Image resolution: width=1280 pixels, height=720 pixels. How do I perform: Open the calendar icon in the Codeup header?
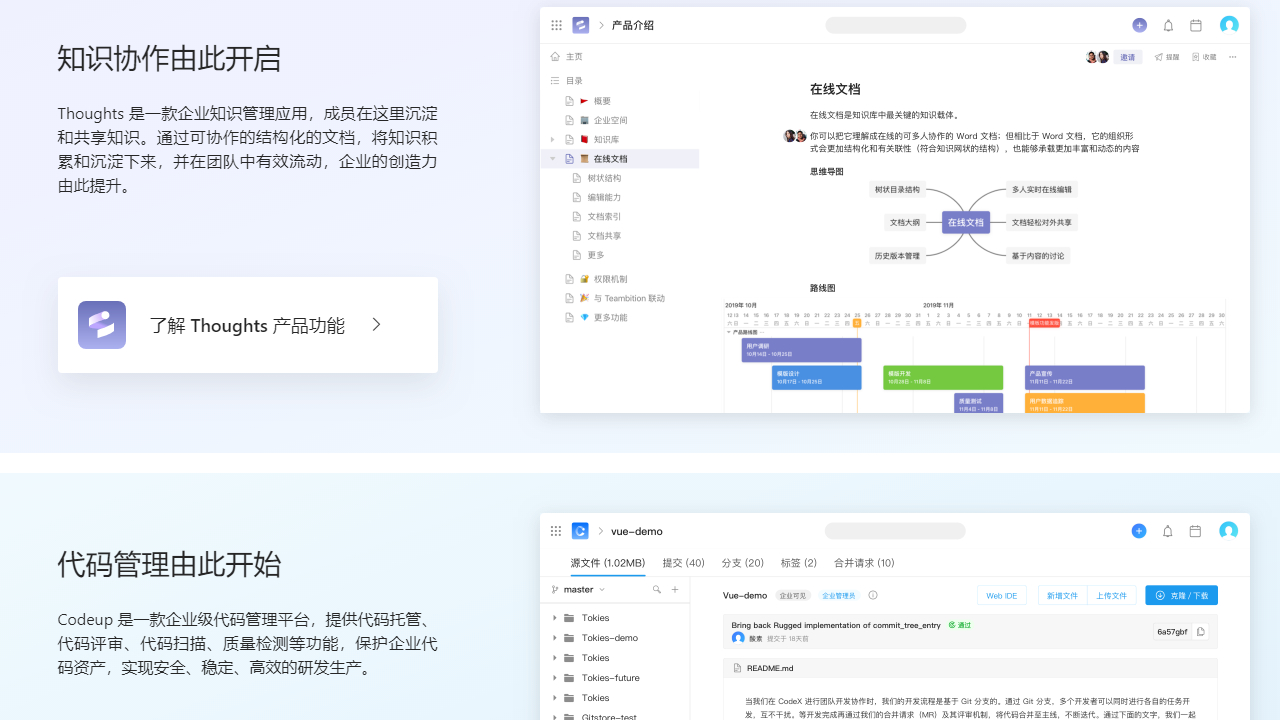click(1195, 531)
